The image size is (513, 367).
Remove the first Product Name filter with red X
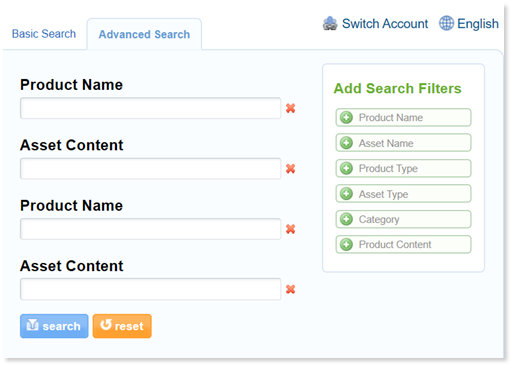tap(290, 108)
